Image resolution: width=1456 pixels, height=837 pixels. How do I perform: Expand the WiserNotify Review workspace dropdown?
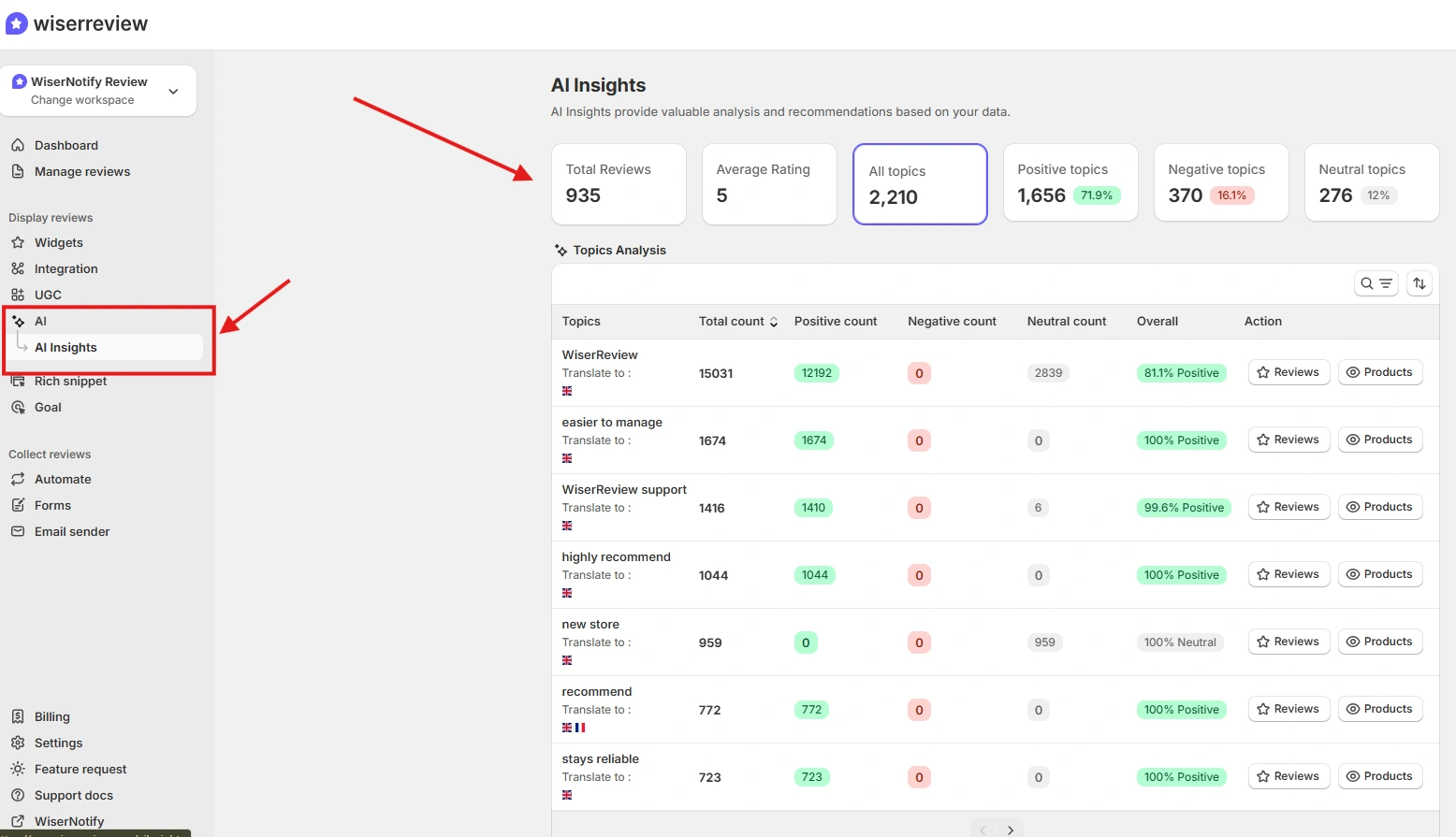tap(173, 91)
